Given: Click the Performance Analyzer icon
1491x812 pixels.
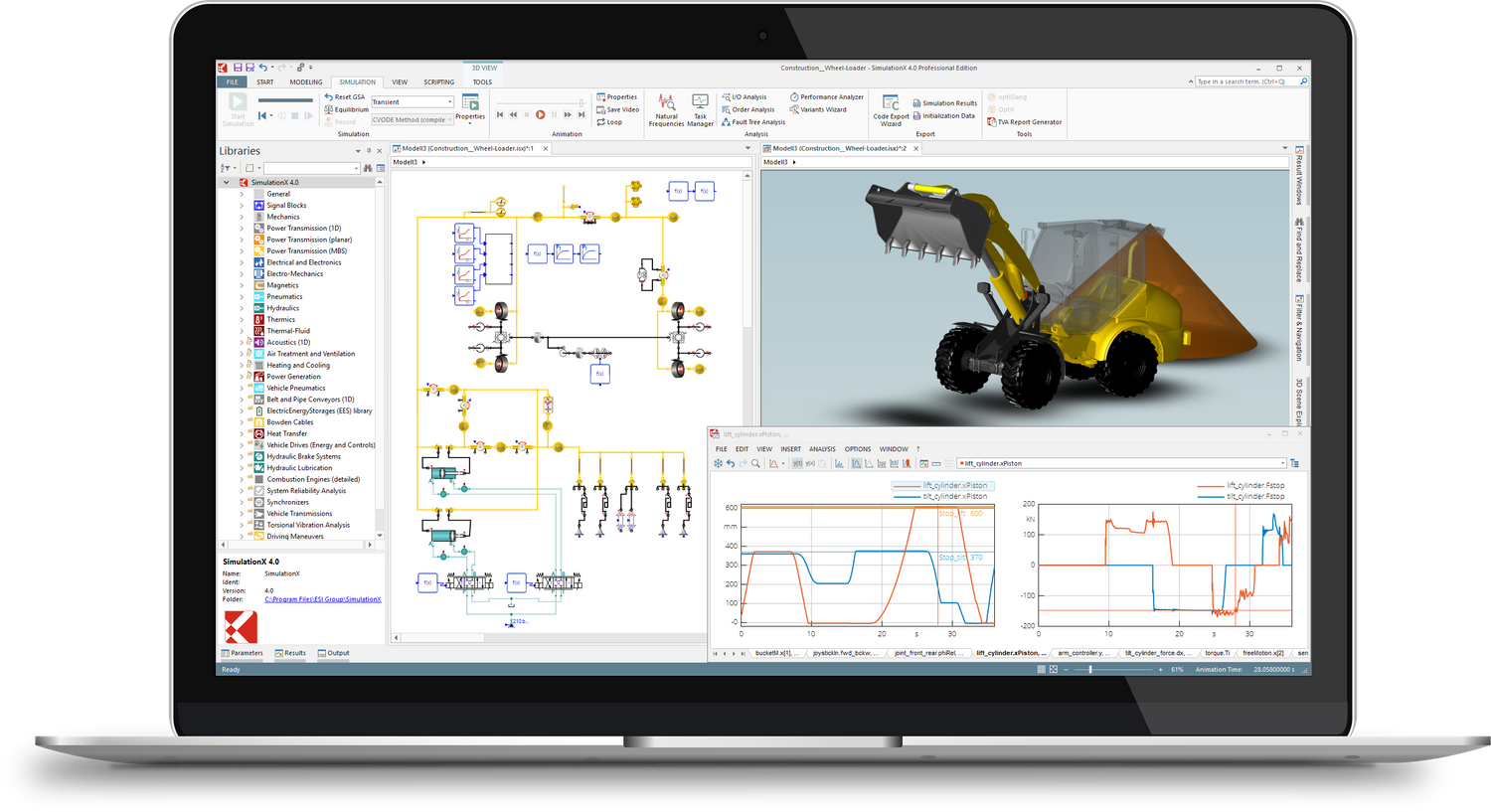Looking at the screenshot, I should tap(794, 97).
